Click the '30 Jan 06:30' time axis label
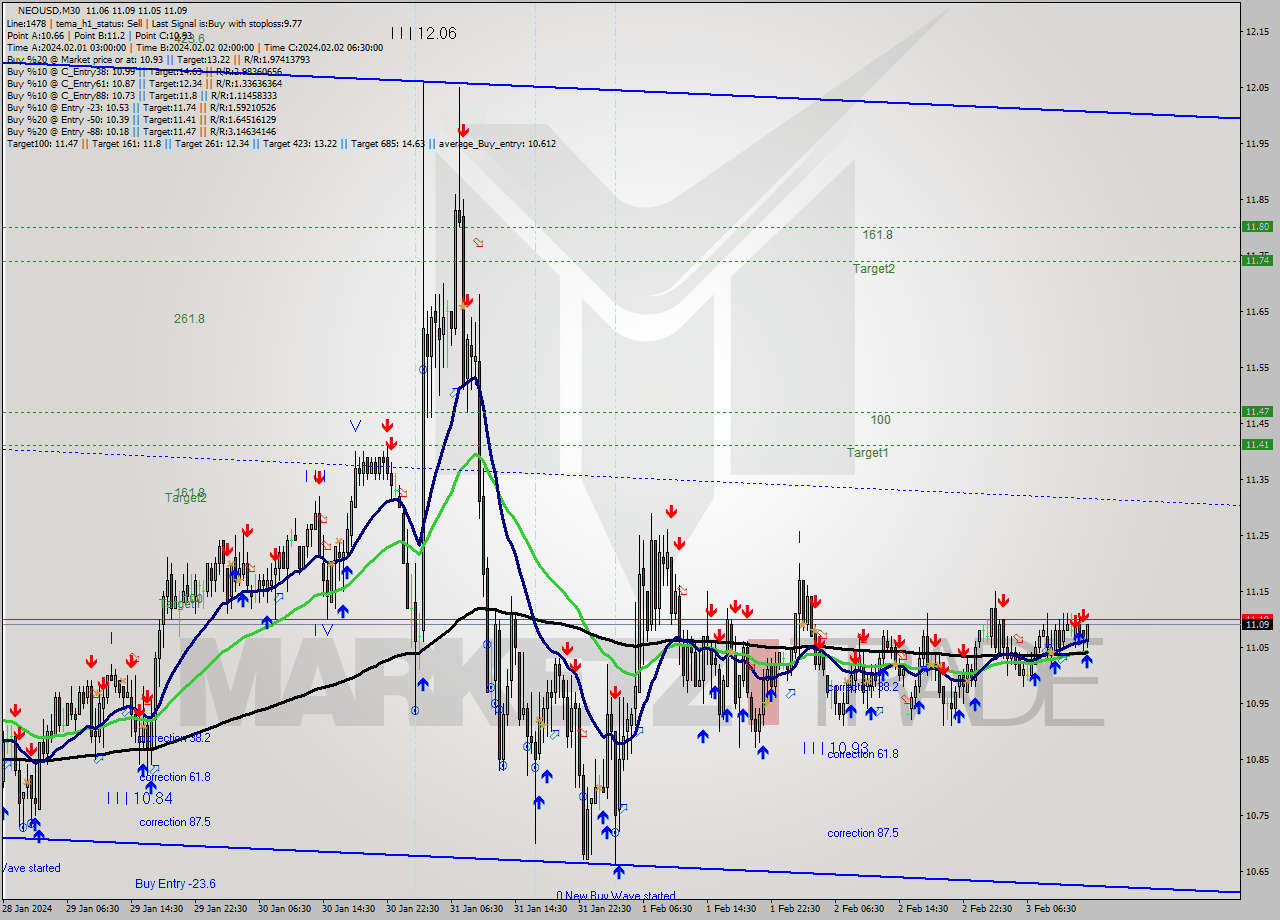The height and width of the screenshot is (920, 1280). pos(284,909)
